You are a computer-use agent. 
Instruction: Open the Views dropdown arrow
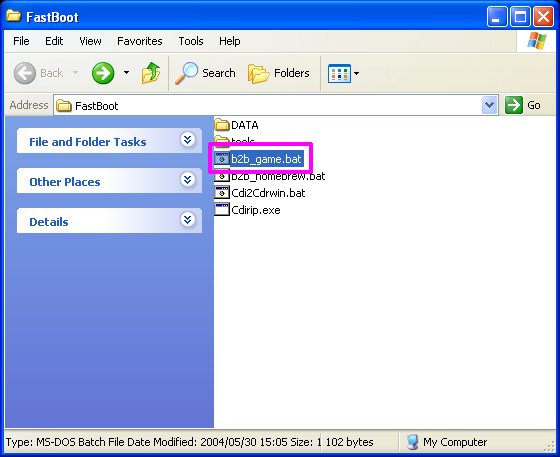(x=356, y=74)
